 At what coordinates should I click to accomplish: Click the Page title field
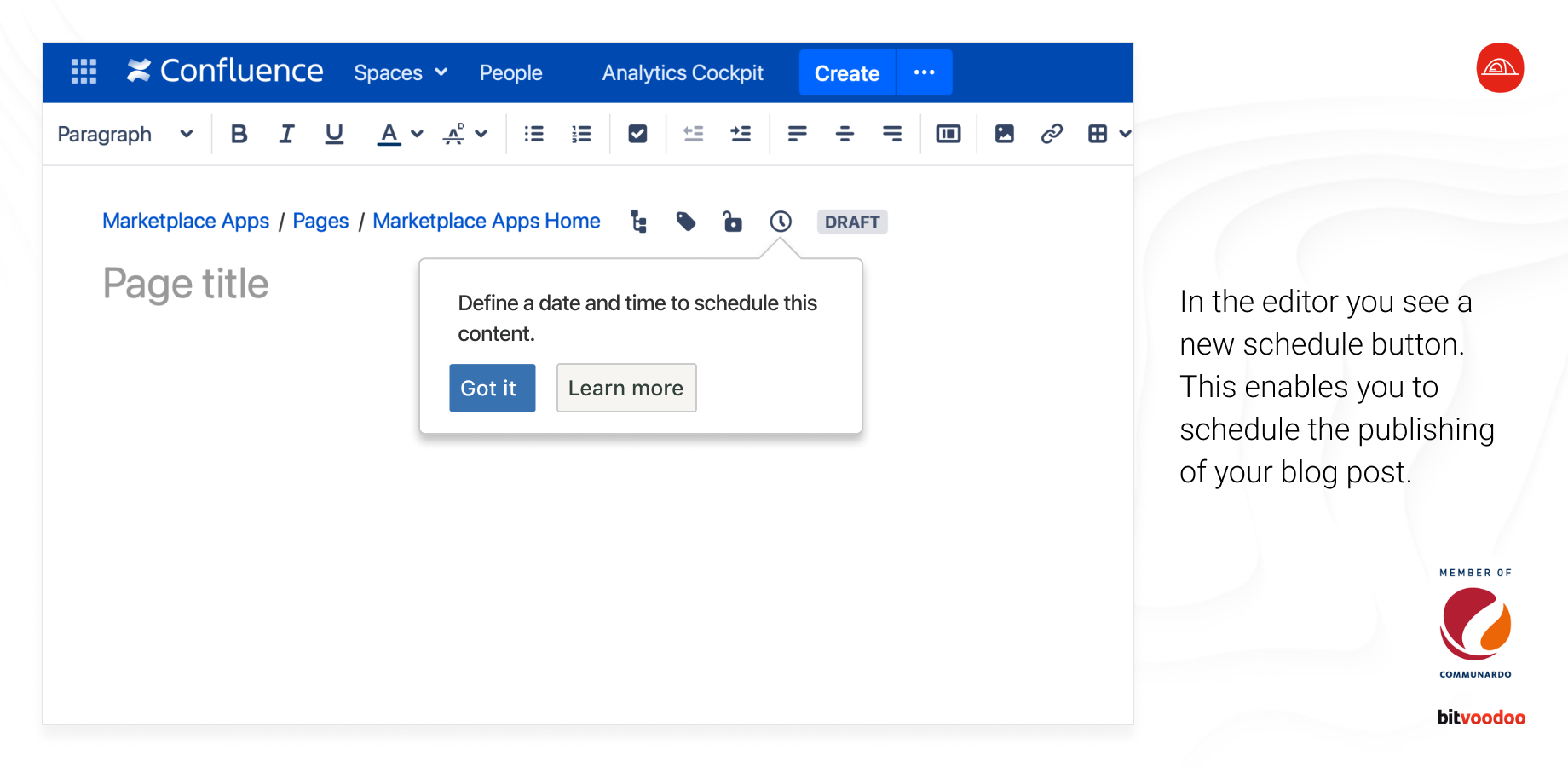pyautogui.click(x=186, y=284)
